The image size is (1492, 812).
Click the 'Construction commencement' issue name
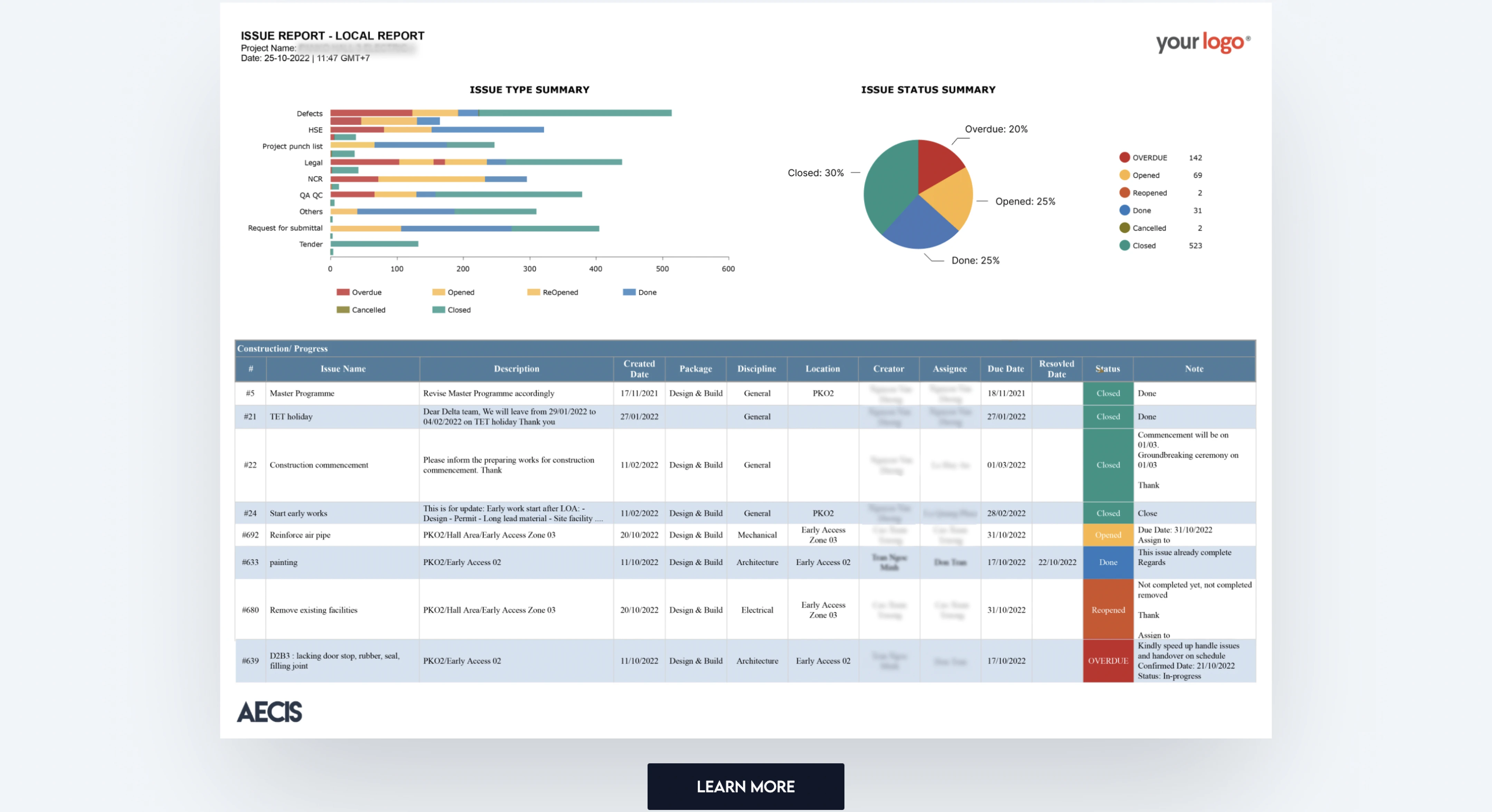coord(318,465)
